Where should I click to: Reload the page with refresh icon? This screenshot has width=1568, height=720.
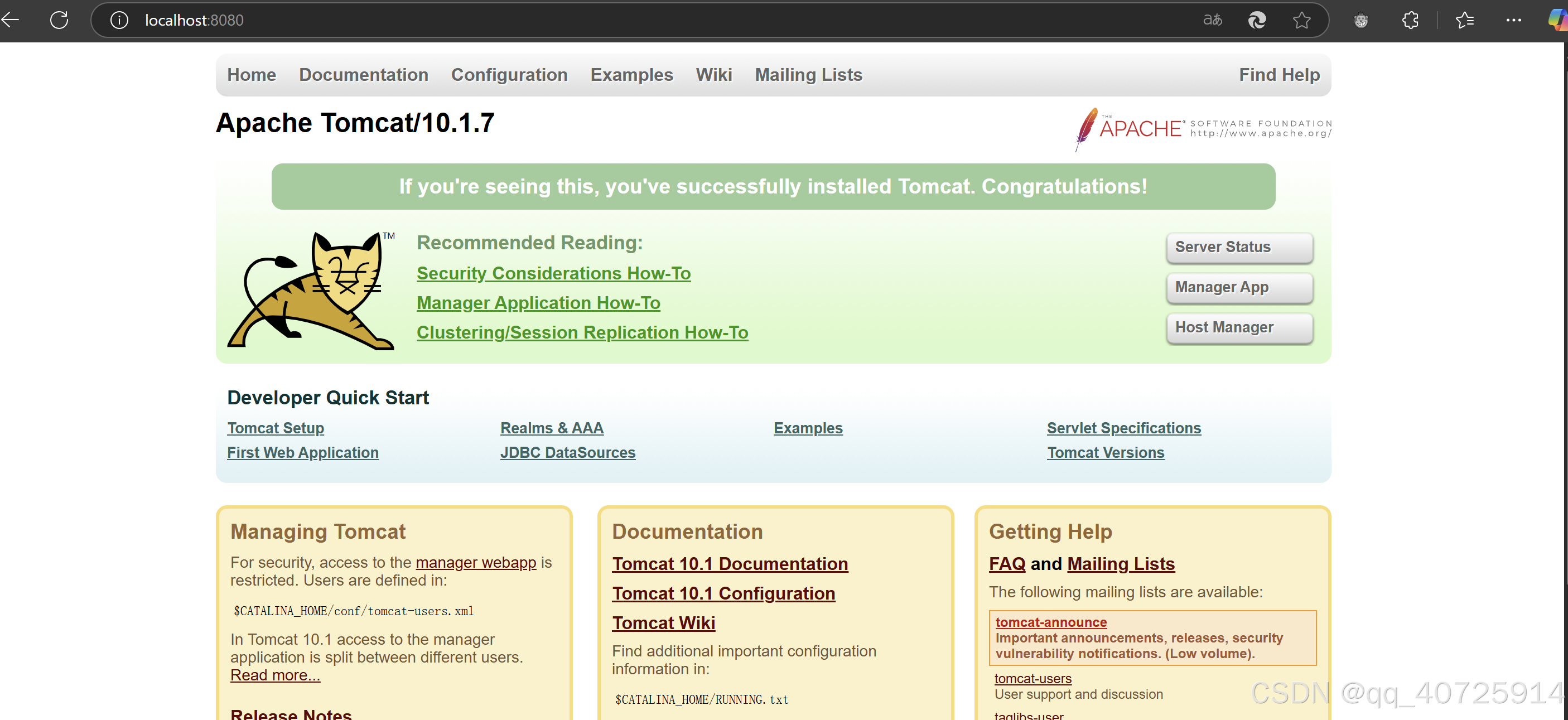[59, 20]
